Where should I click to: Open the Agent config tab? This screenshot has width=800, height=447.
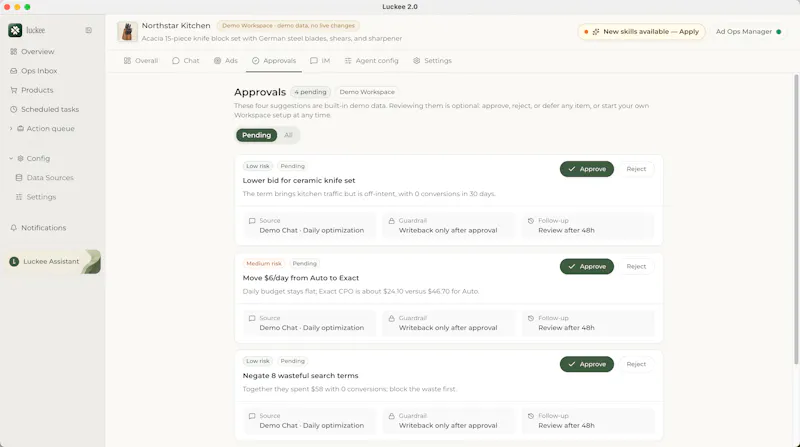(x=371, y=61)
